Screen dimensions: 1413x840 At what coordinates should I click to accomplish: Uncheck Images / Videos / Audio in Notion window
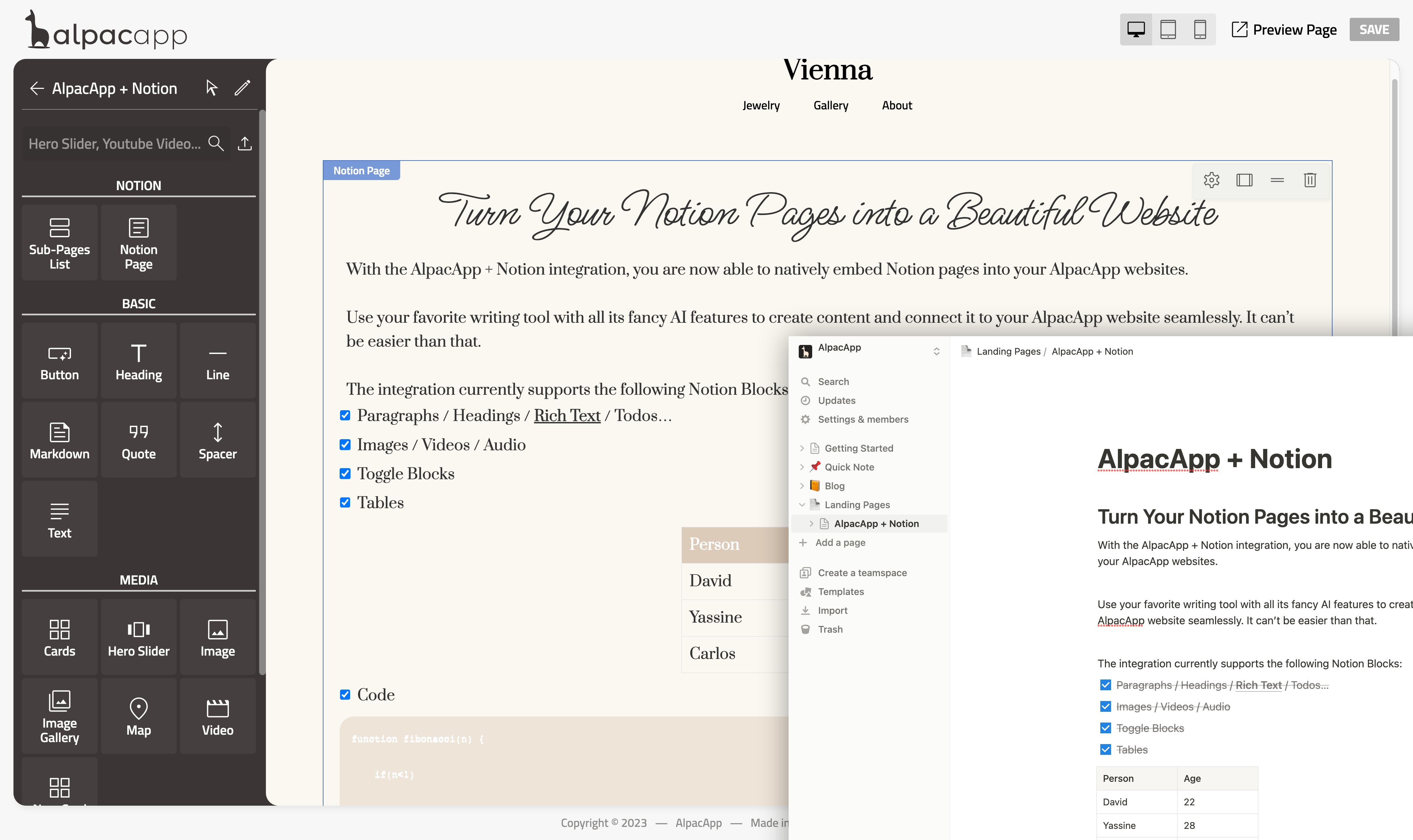pos(1105,706)
